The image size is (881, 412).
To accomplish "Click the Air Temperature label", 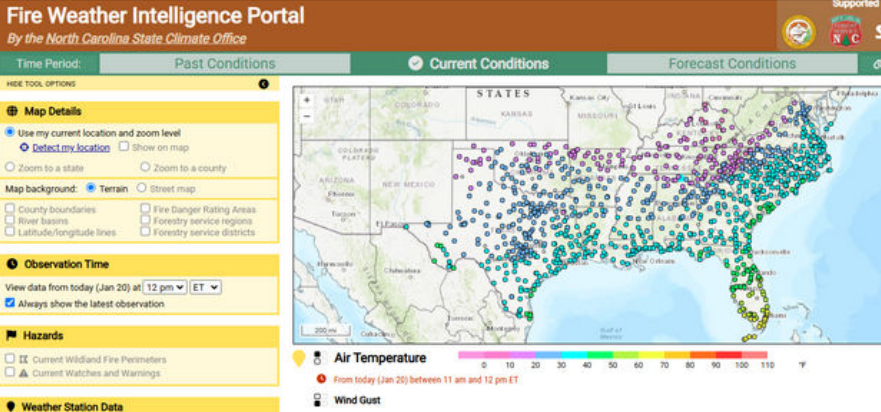I will point(380,358).
